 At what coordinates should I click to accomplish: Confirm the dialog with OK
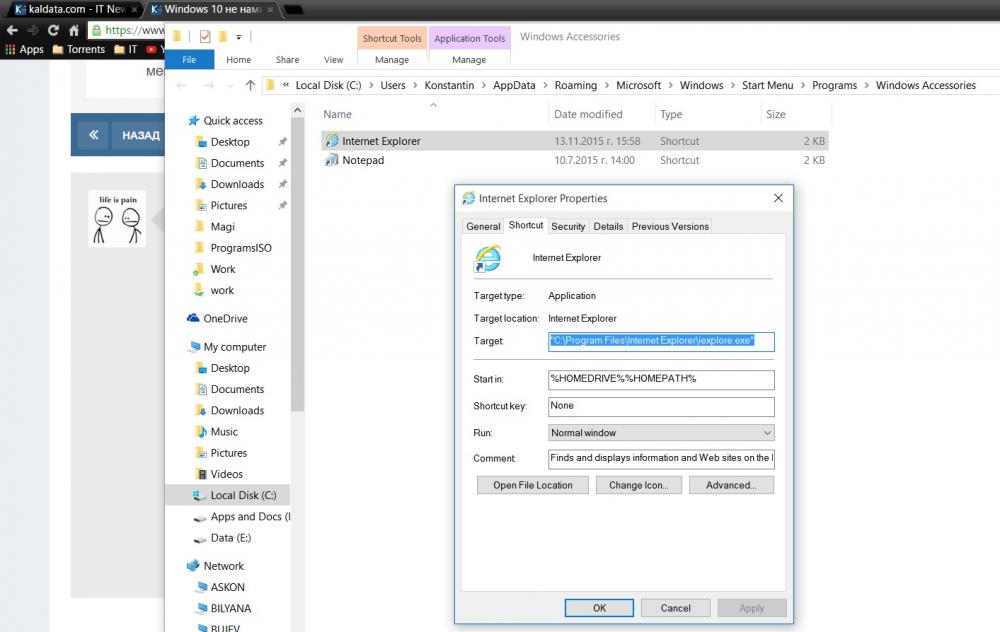click(x=599, y=608)
